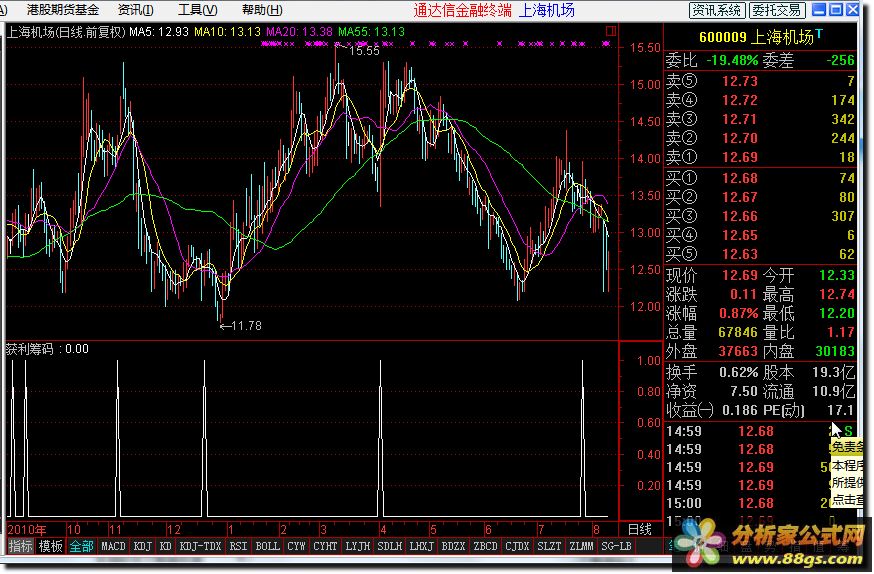The width and height of the screenshot is (874, 574).
Task: Click the 获利筹码 : 0.00 indicator label
Action: click(47, 349)
